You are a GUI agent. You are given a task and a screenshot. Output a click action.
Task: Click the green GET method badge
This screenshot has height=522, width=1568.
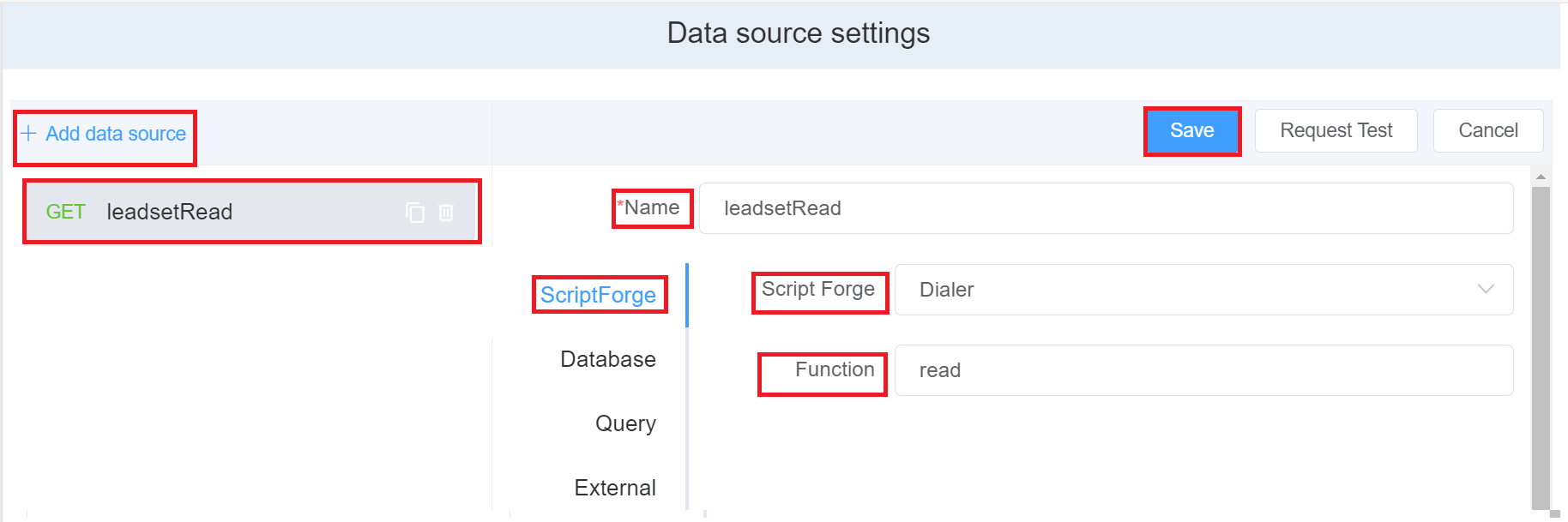(66, 212)
